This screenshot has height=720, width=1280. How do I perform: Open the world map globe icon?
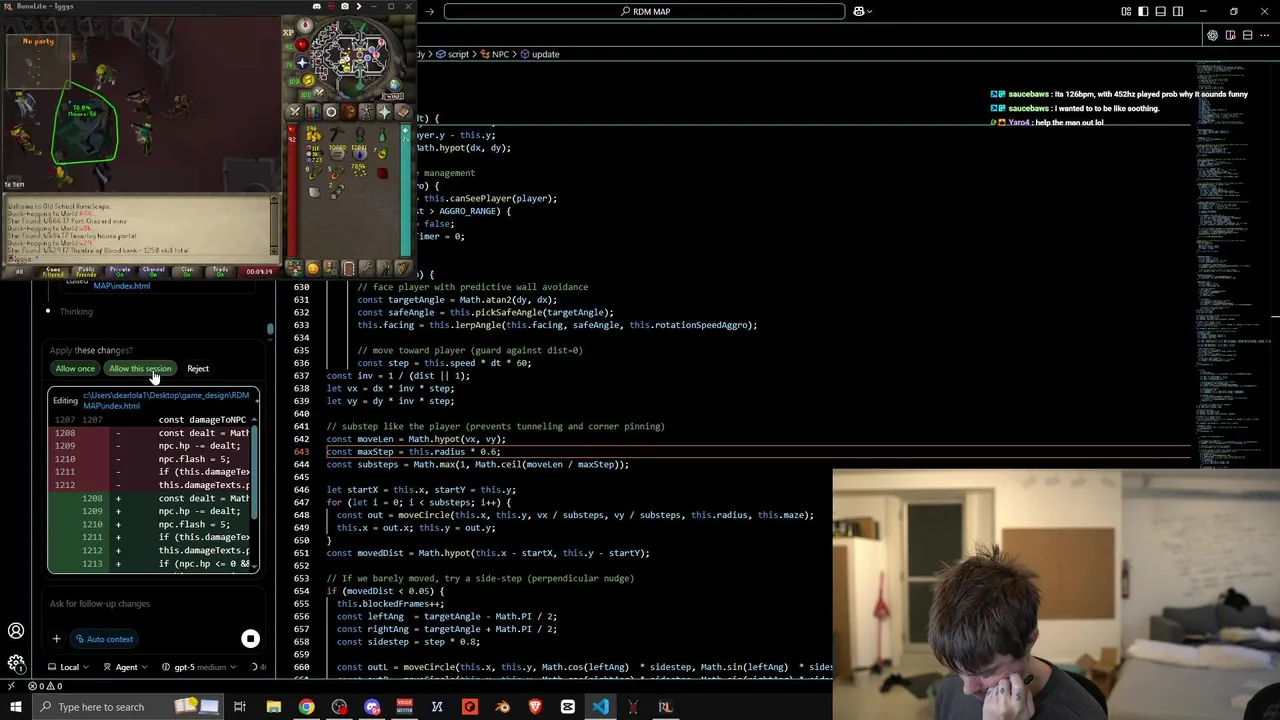[x=395, y=84]
